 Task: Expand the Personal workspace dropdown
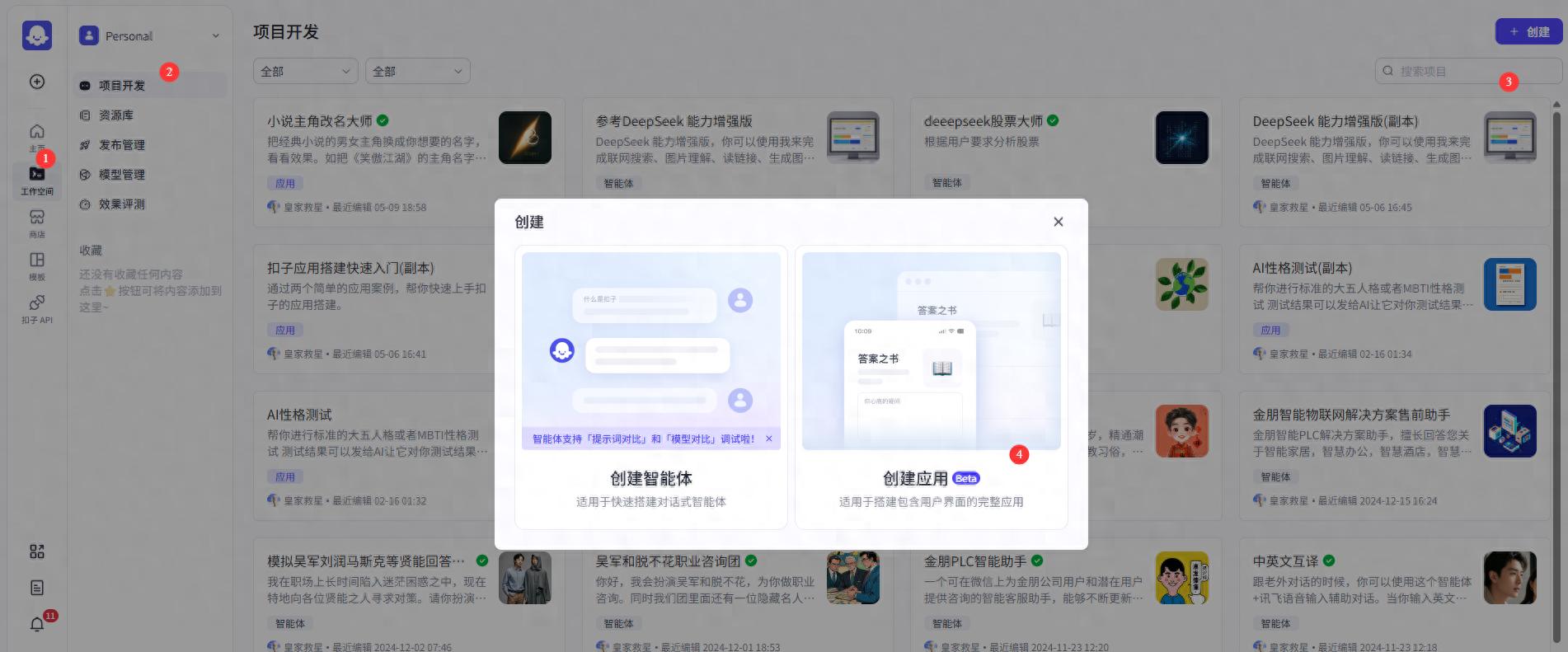216,35
